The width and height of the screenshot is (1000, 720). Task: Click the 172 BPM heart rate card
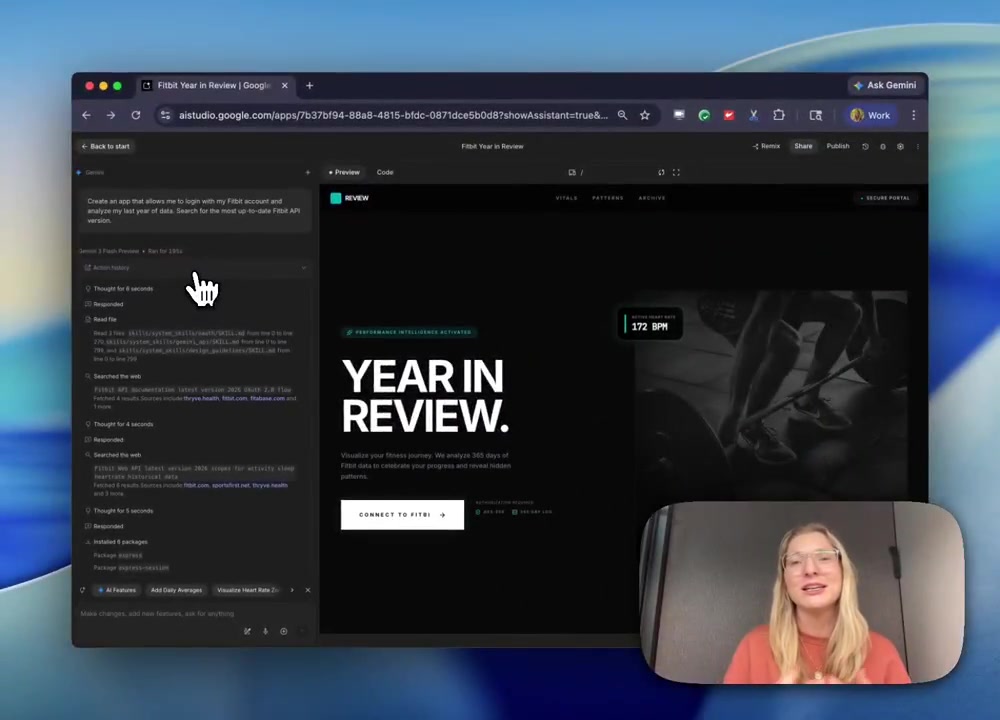click(650, 323)
